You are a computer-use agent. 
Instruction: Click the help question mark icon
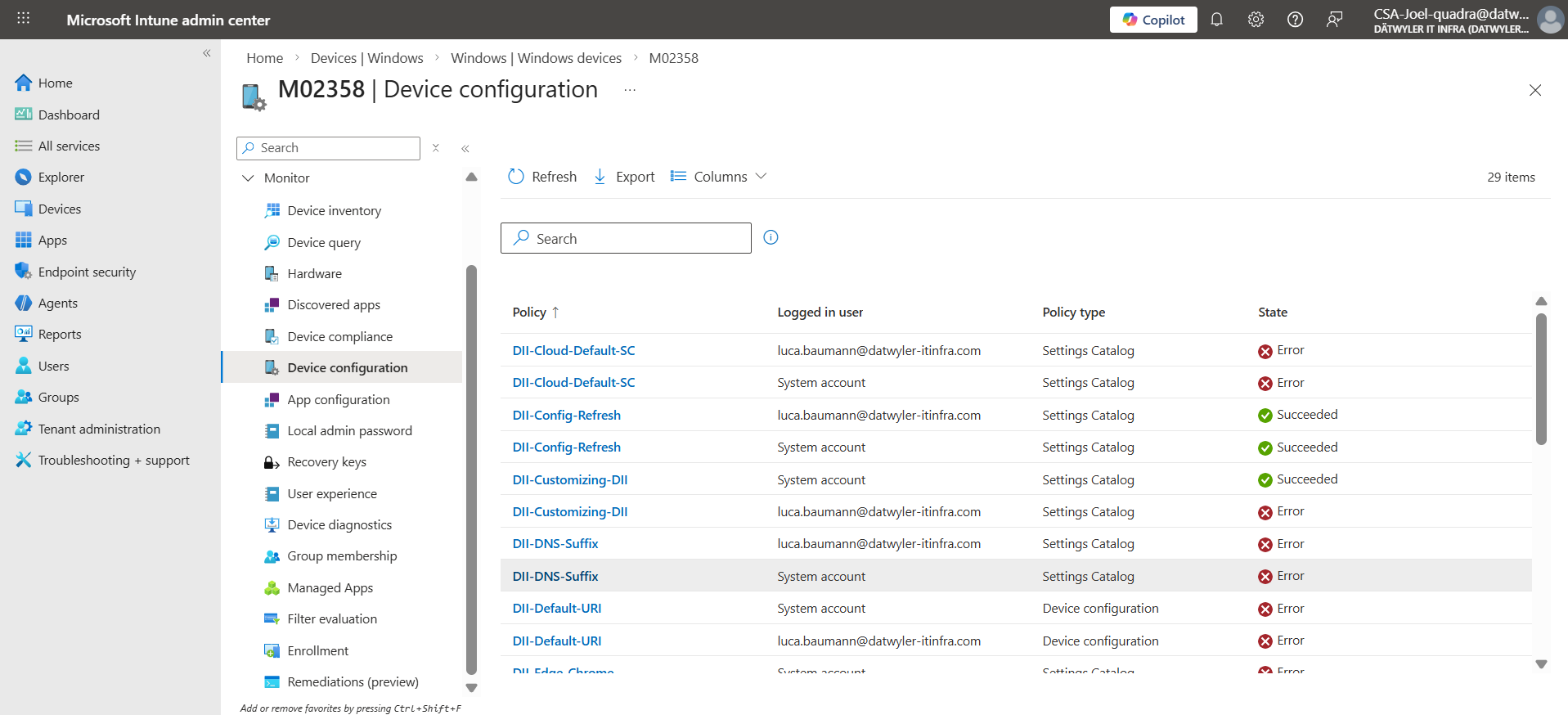tap(1295, 20)
